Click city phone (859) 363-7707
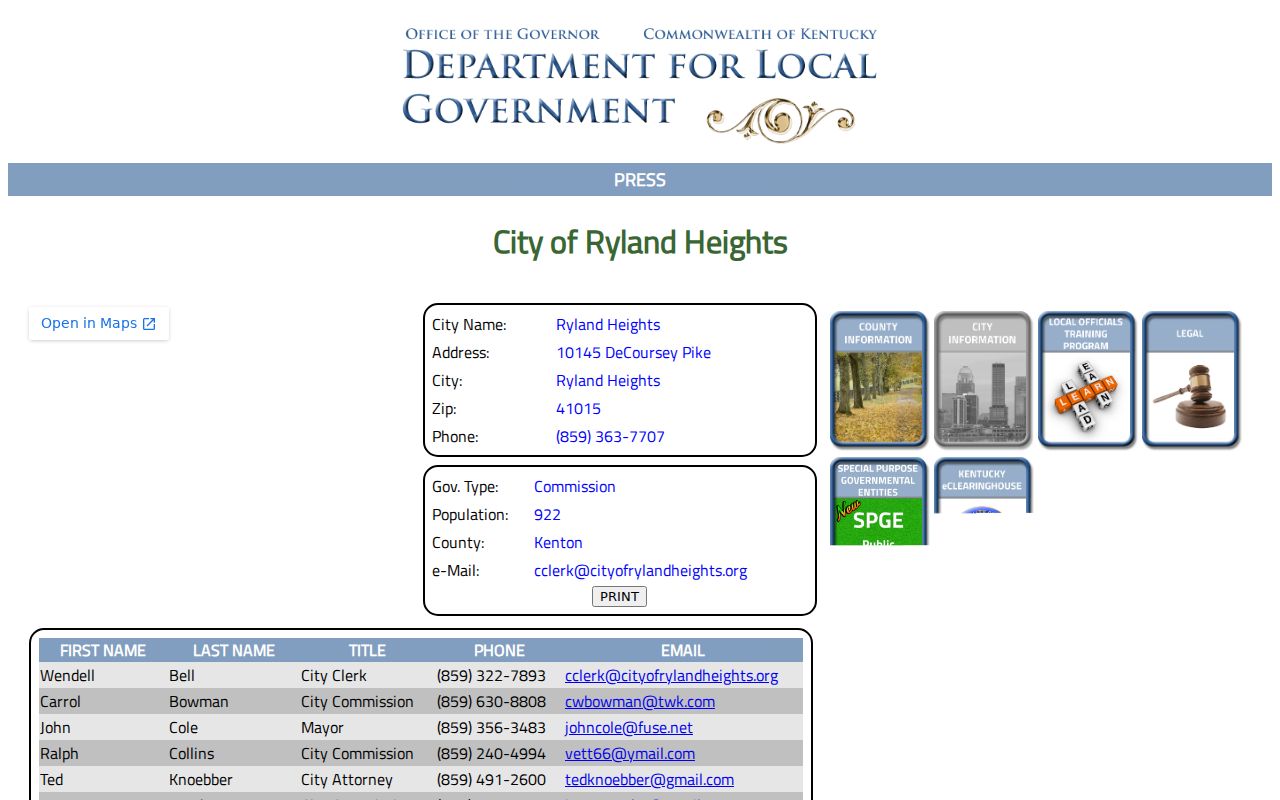The height and width of the screenshot is (800, 1280). tap(610, 437)
